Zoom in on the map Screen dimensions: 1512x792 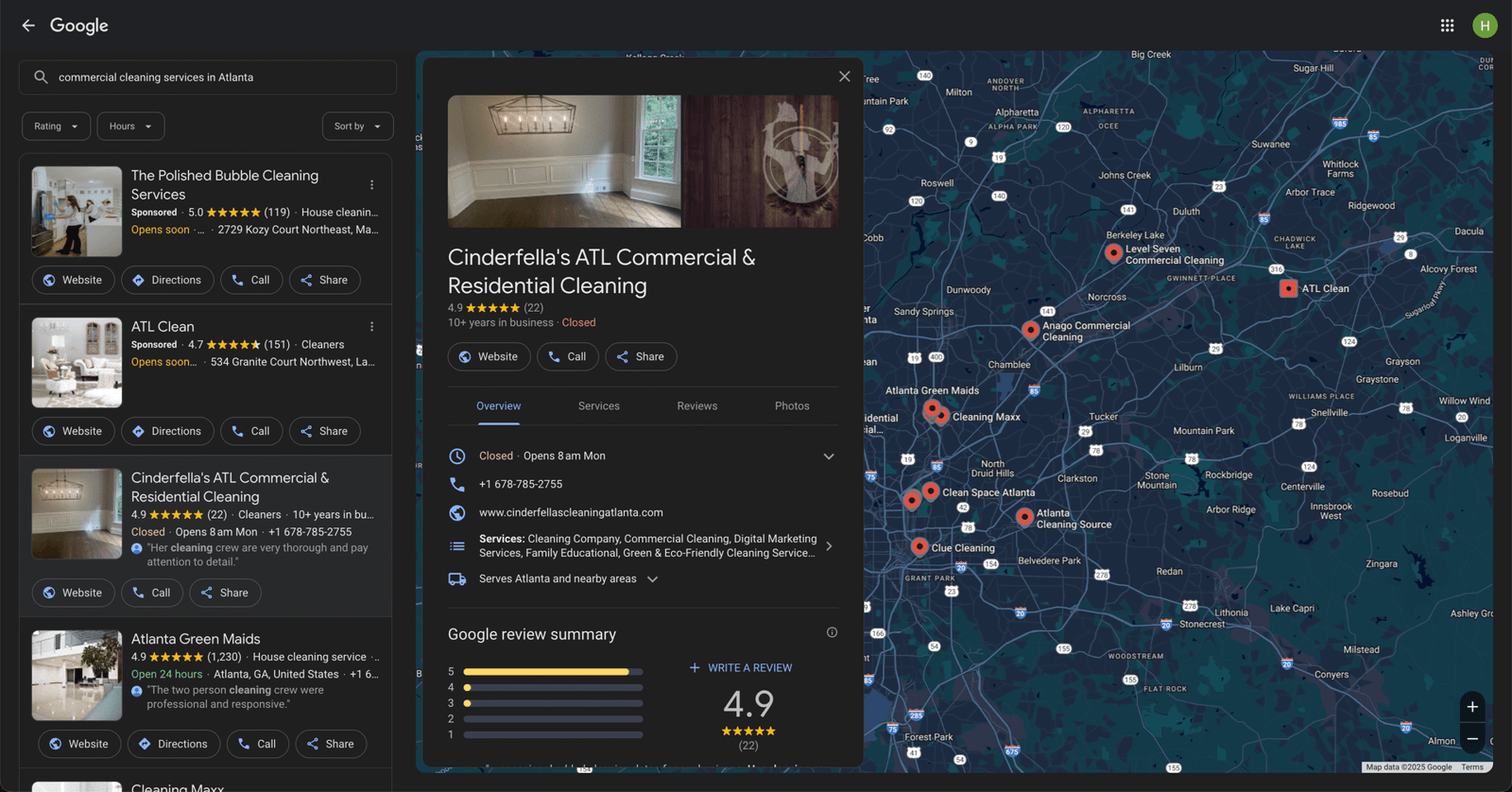click(1472, 707)
